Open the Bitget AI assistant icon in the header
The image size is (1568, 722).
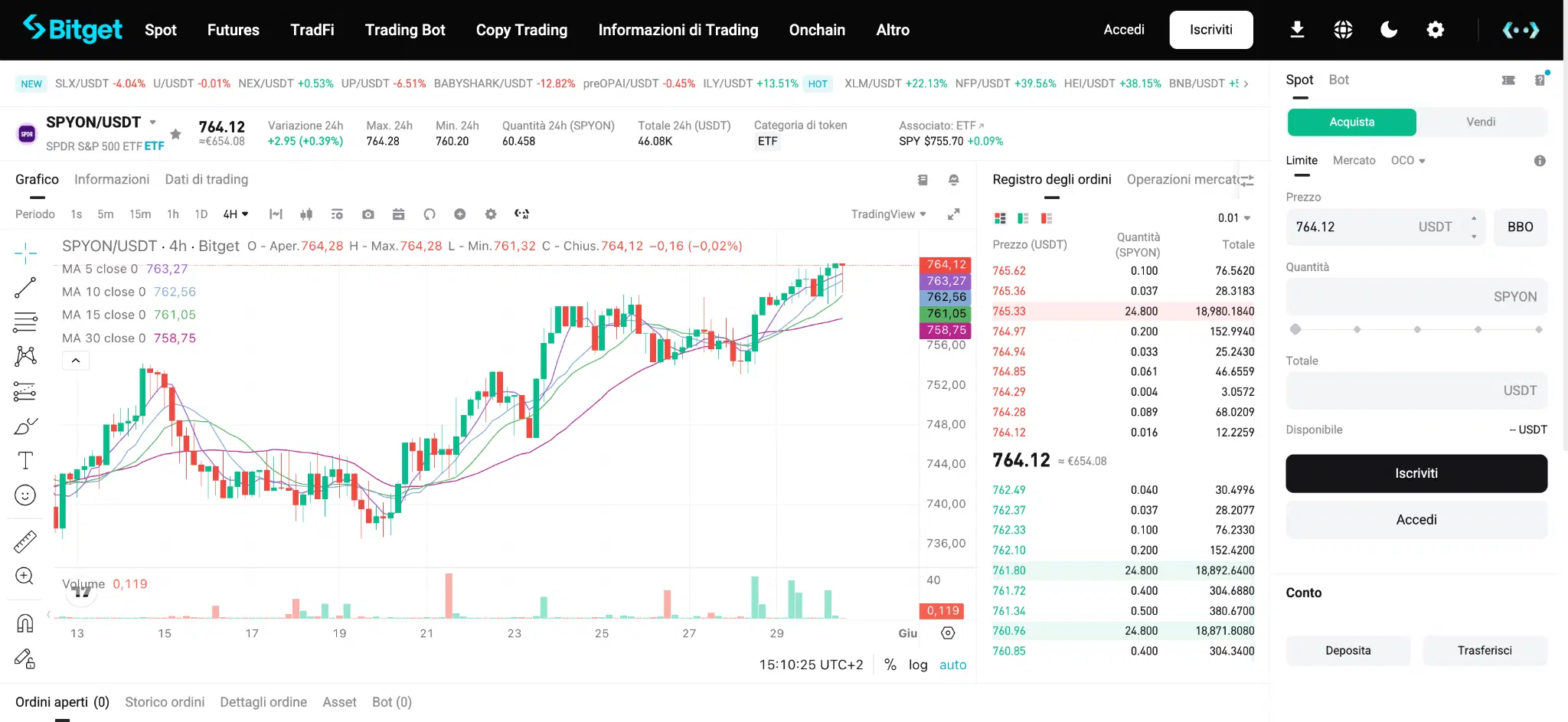[x=1521, y=30]
